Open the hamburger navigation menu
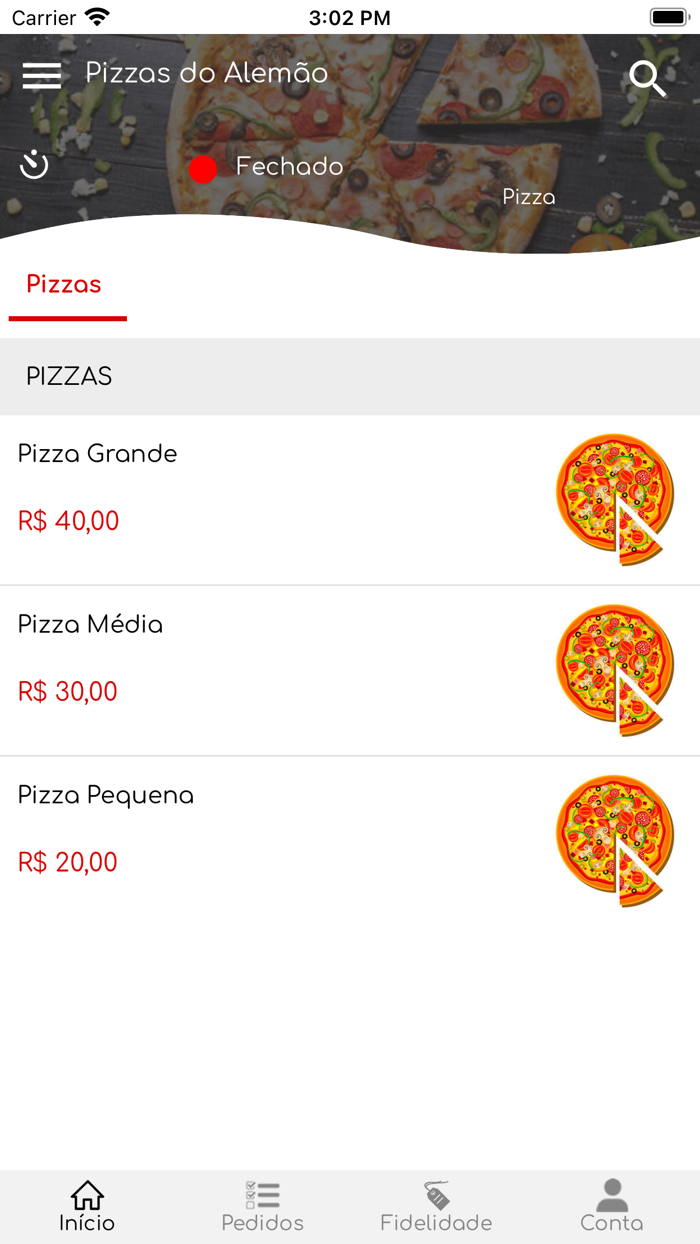The image size is (700, 1244). coord(42,75)
